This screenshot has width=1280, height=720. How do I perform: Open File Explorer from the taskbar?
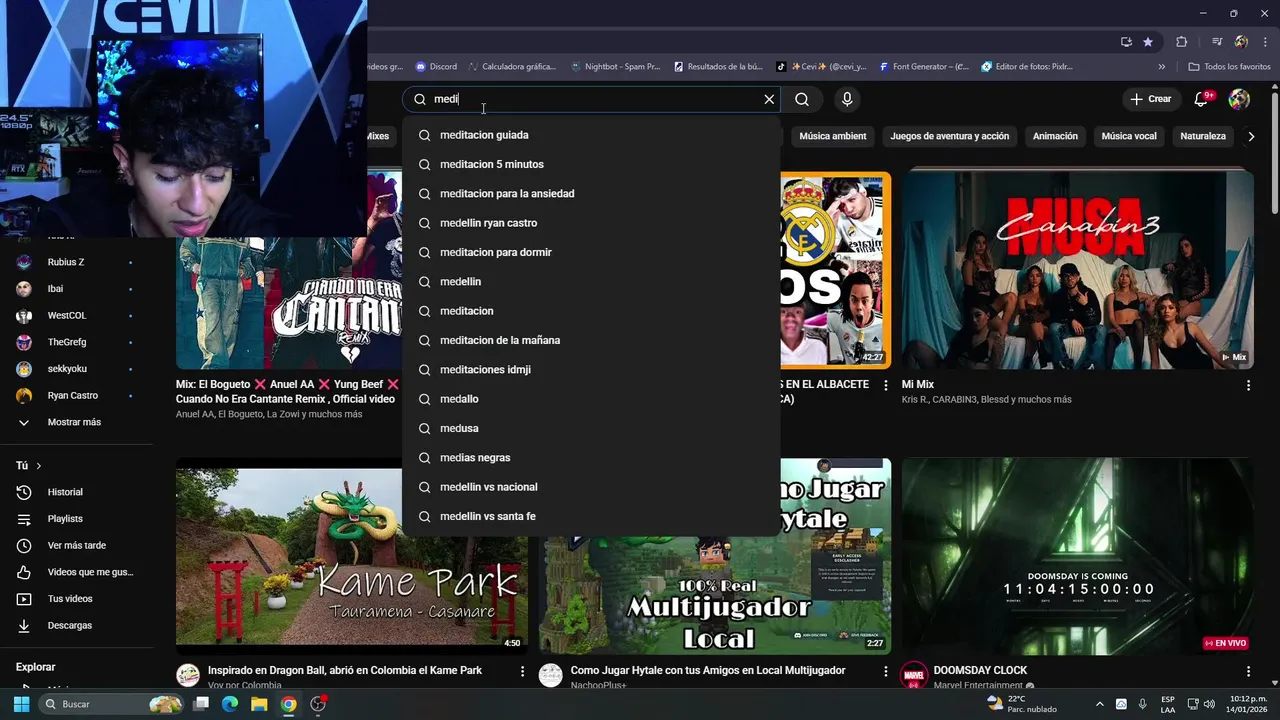point(259,704)
